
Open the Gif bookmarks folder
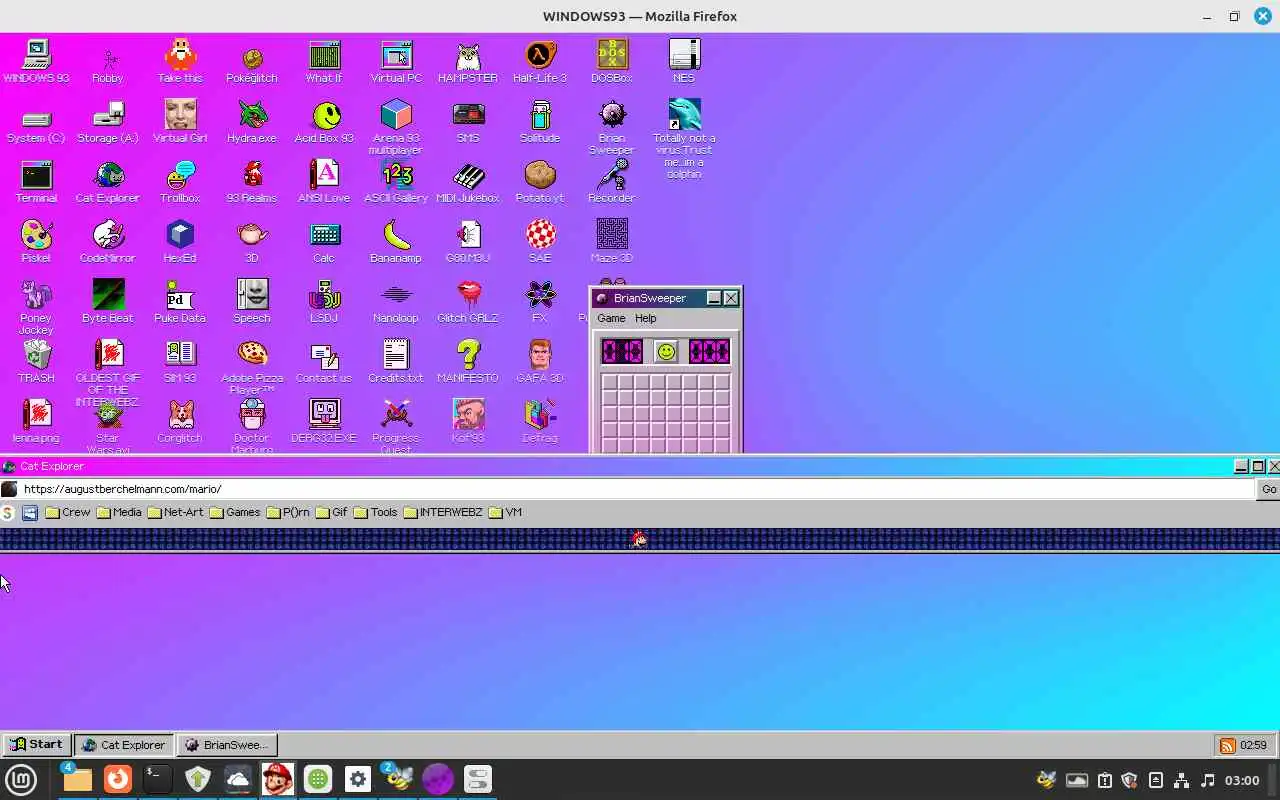click(331, 512)
